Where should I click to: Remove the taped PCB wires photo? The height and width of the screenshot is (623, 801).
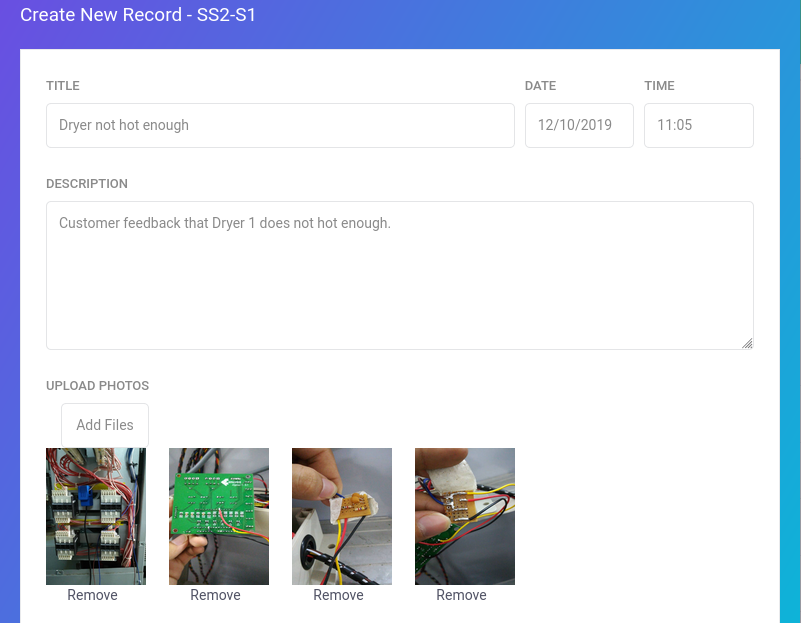(x=461, y=595)
